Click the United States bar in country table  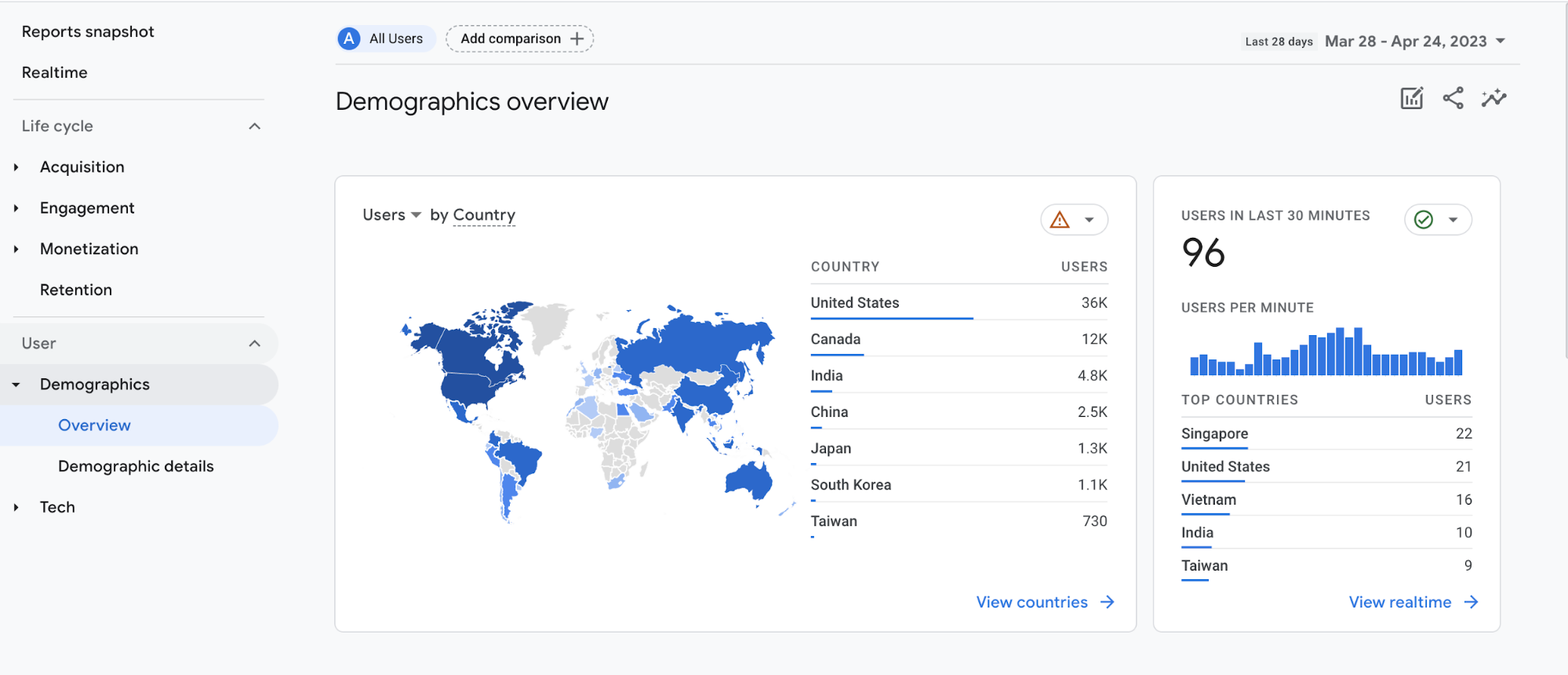pos(892,318)
